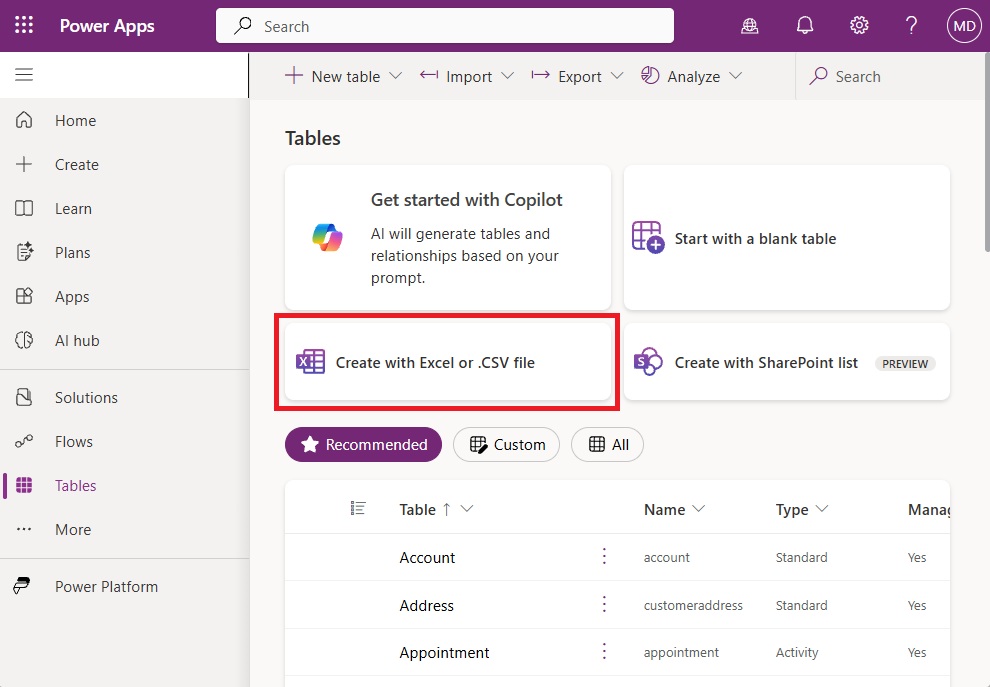Click the help question mark icon
Image resolution: width=990 pixels, height=687 pixels.
pos(911,26)
